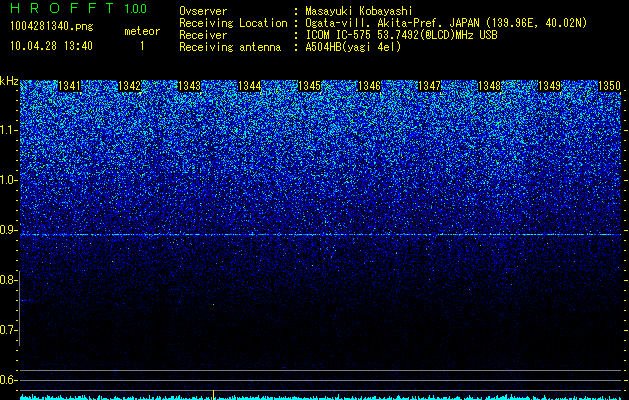Click the meteor label

pos(142,31)
